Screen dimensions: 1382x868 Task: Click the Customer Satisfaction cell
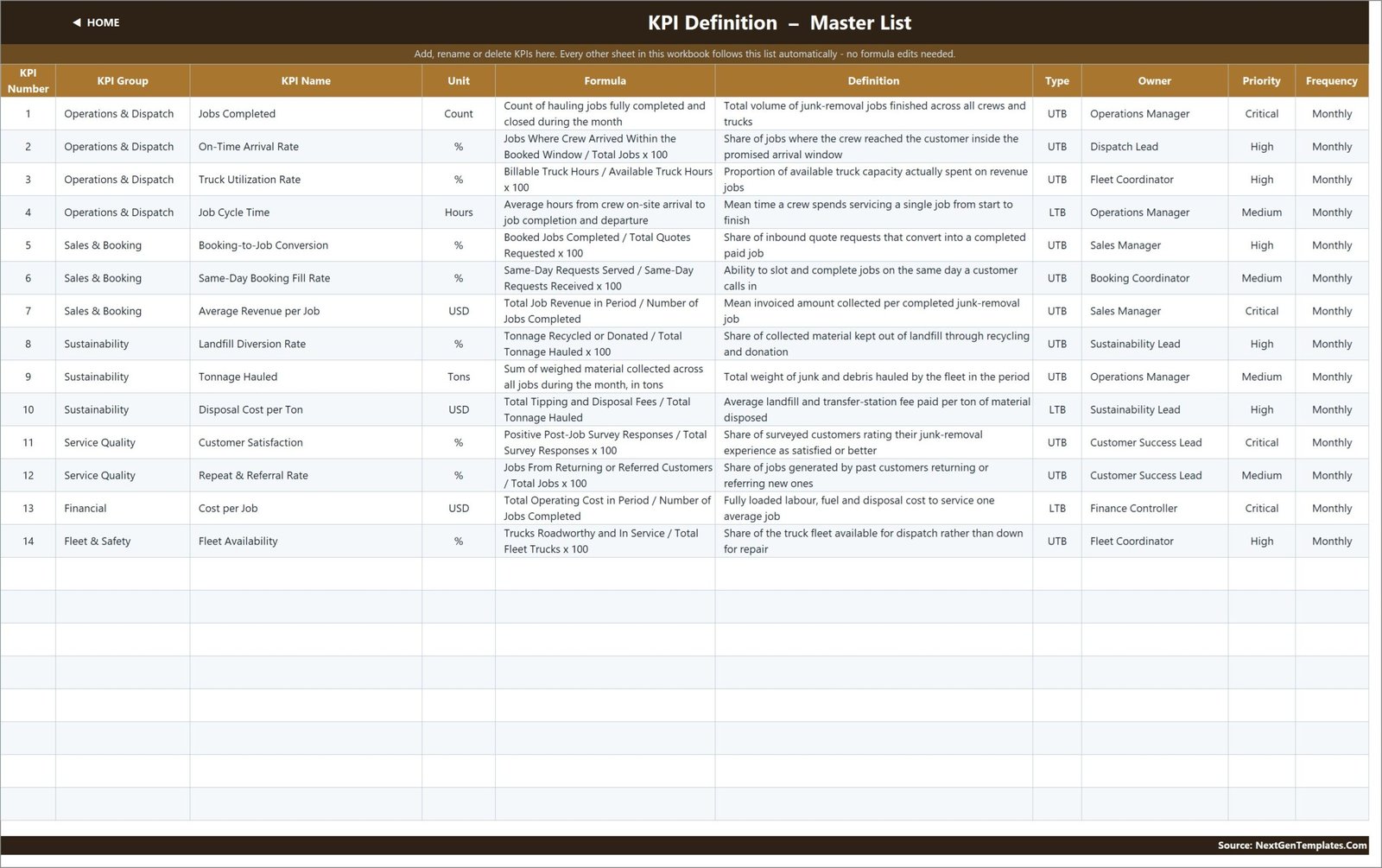306,442
